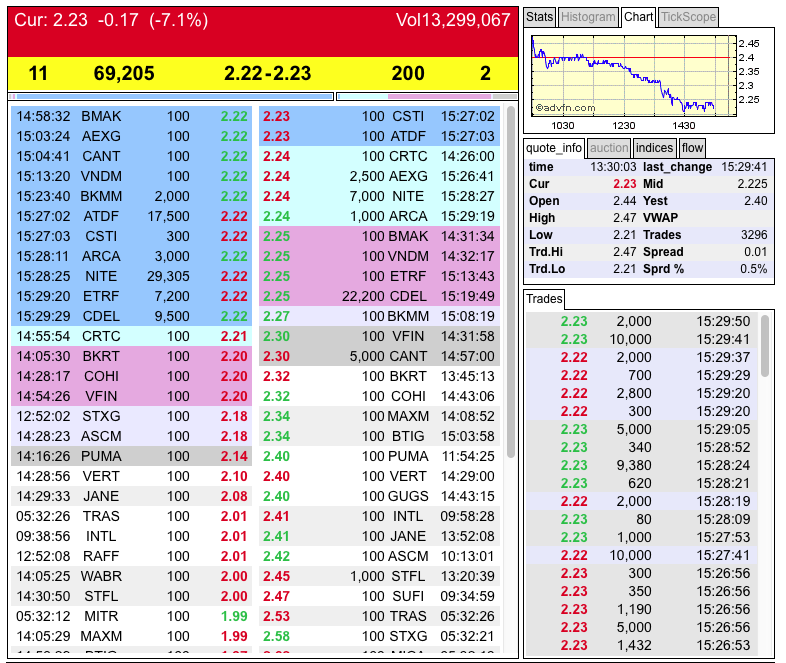Switch to the indices tab
786x663 pixels.
coord(654,148)
